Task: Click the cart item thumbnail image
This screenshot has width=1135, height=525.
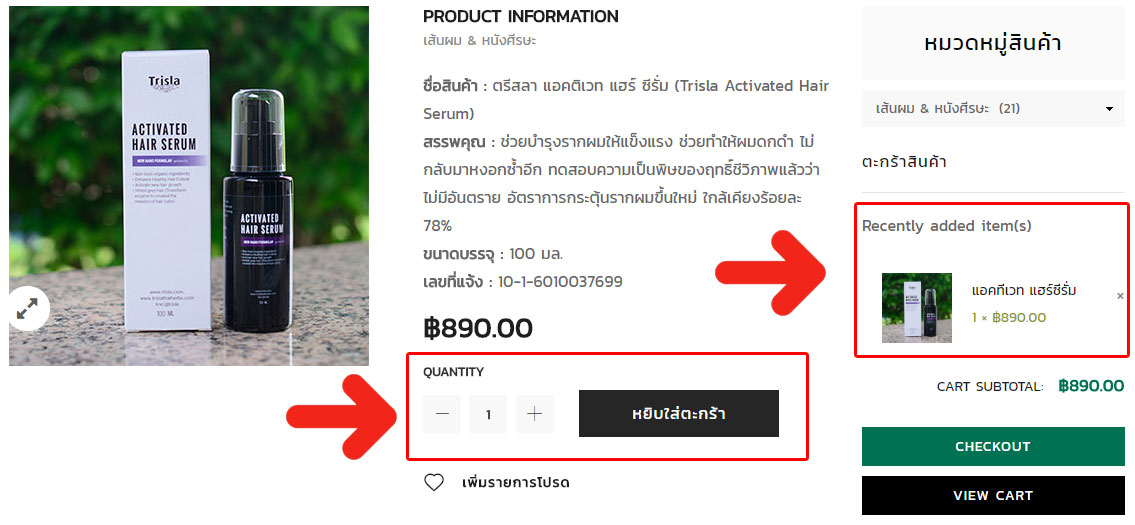Action: point(917,308)
